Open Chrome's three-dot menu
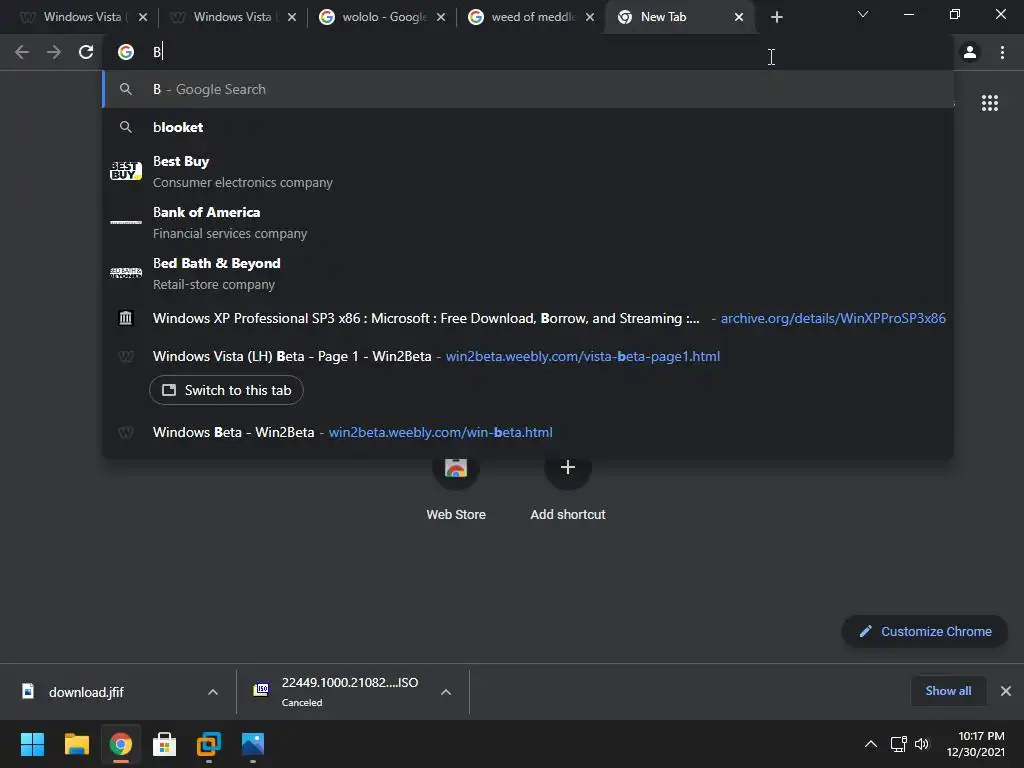Screen dimensions: 1024x768 [1002, 52]
